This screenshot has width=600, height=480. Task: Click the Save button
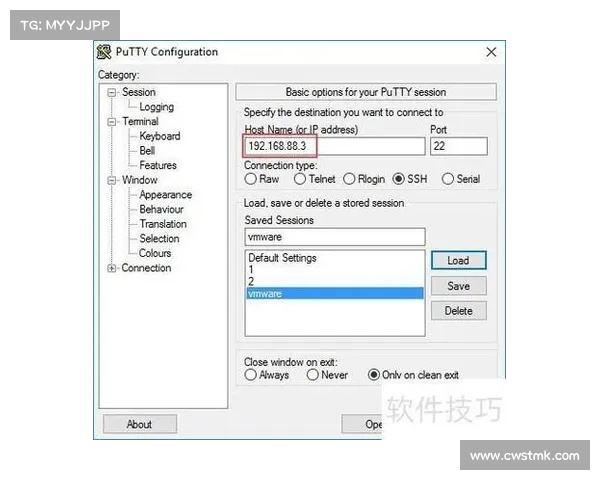[458, 286]
